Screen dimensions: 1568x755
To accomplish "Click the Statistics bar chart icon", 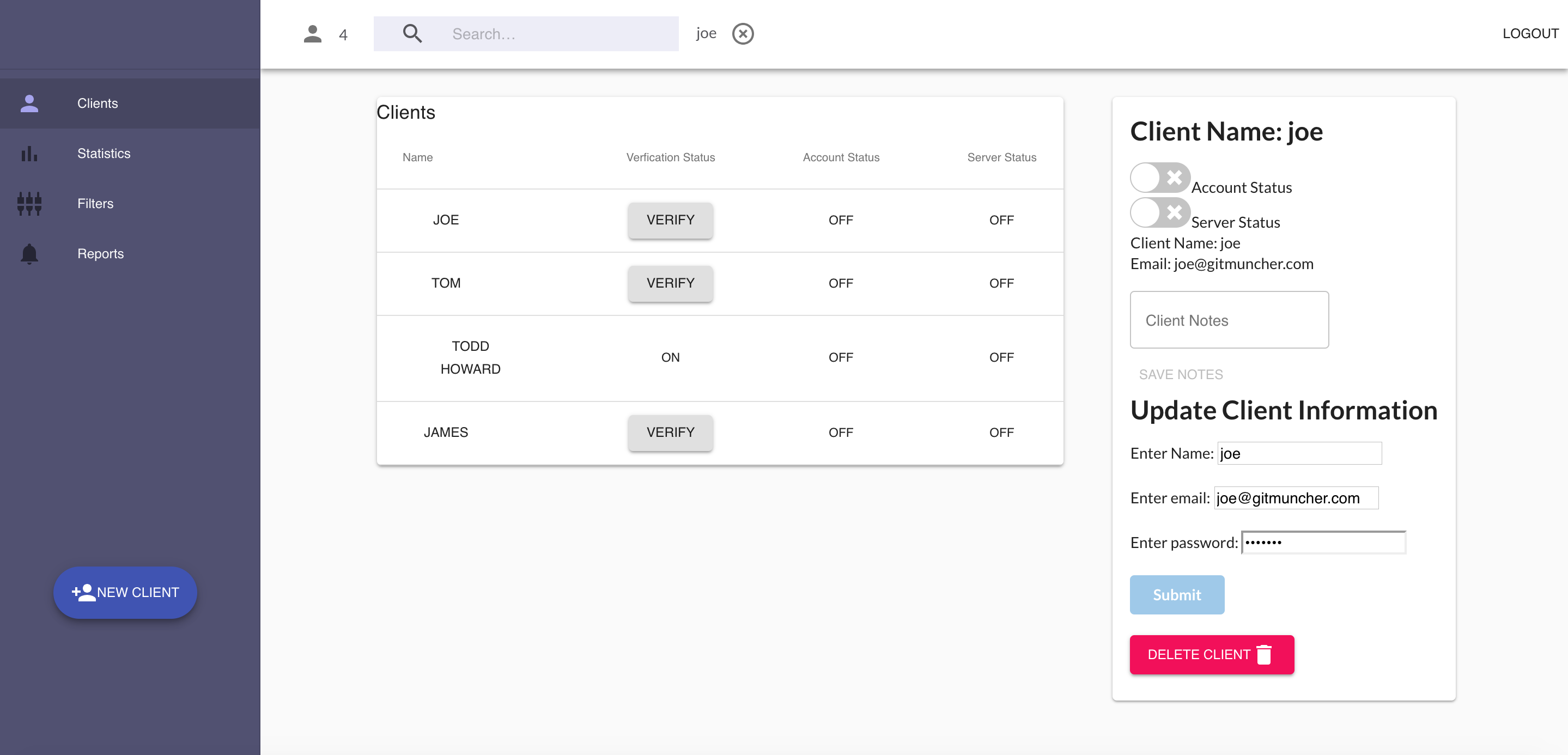I will pyautogui.click(x=29, y=153).
